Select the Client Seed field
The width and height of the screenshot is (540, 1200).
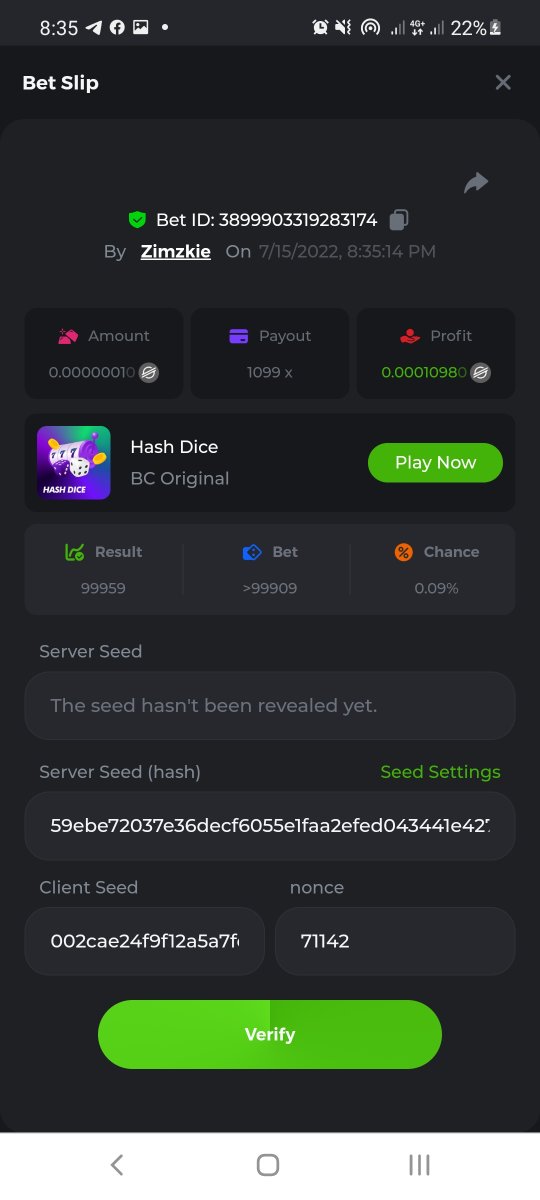point(145,941)
